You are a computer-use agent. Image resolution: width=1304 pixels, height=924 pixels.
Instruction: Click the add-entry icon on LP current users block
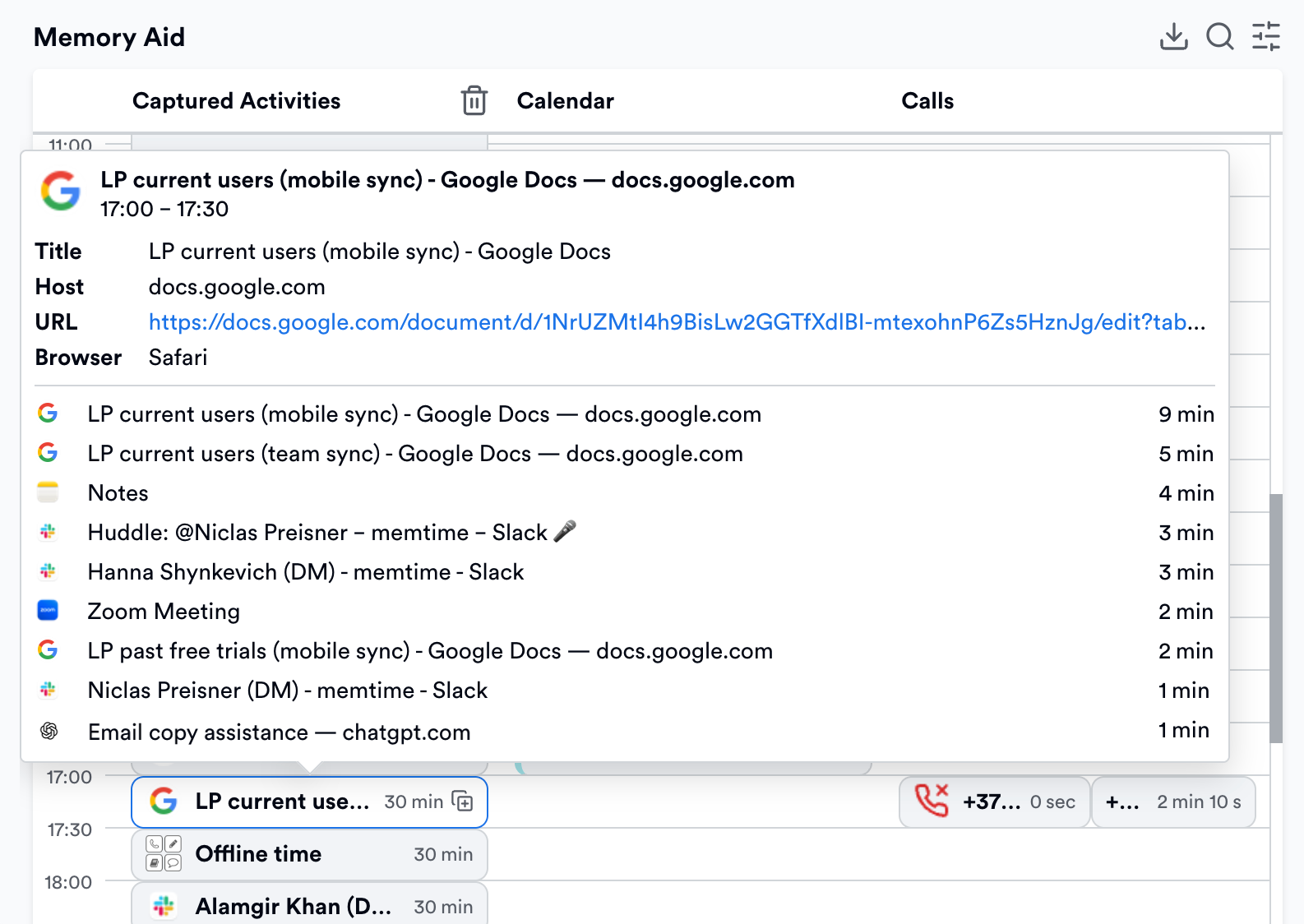point(463,802)
